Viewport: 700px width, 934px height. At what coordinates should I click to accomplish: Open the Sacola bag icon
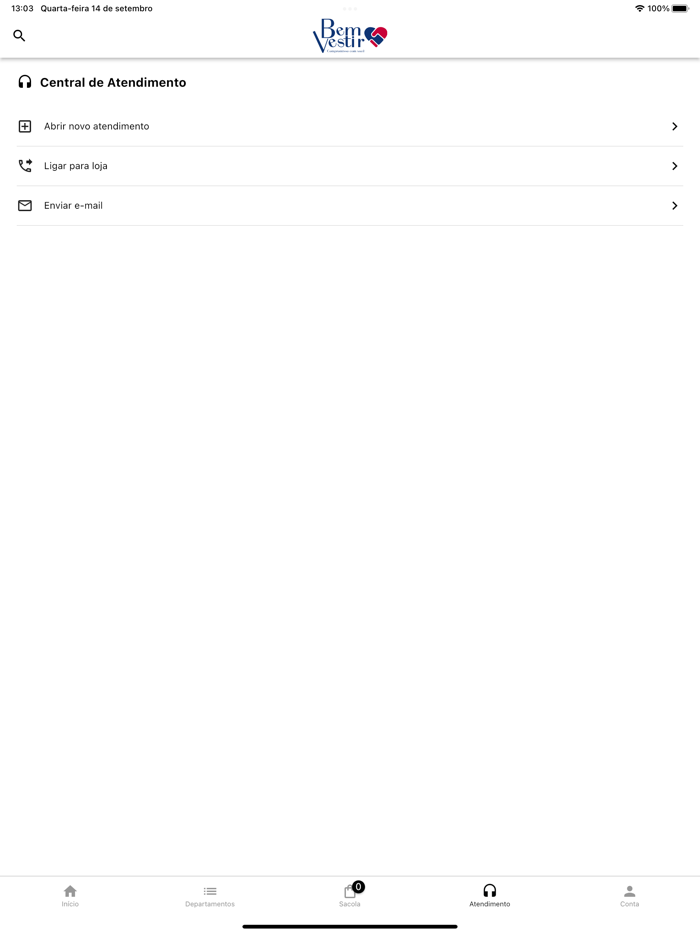[349, 892]
